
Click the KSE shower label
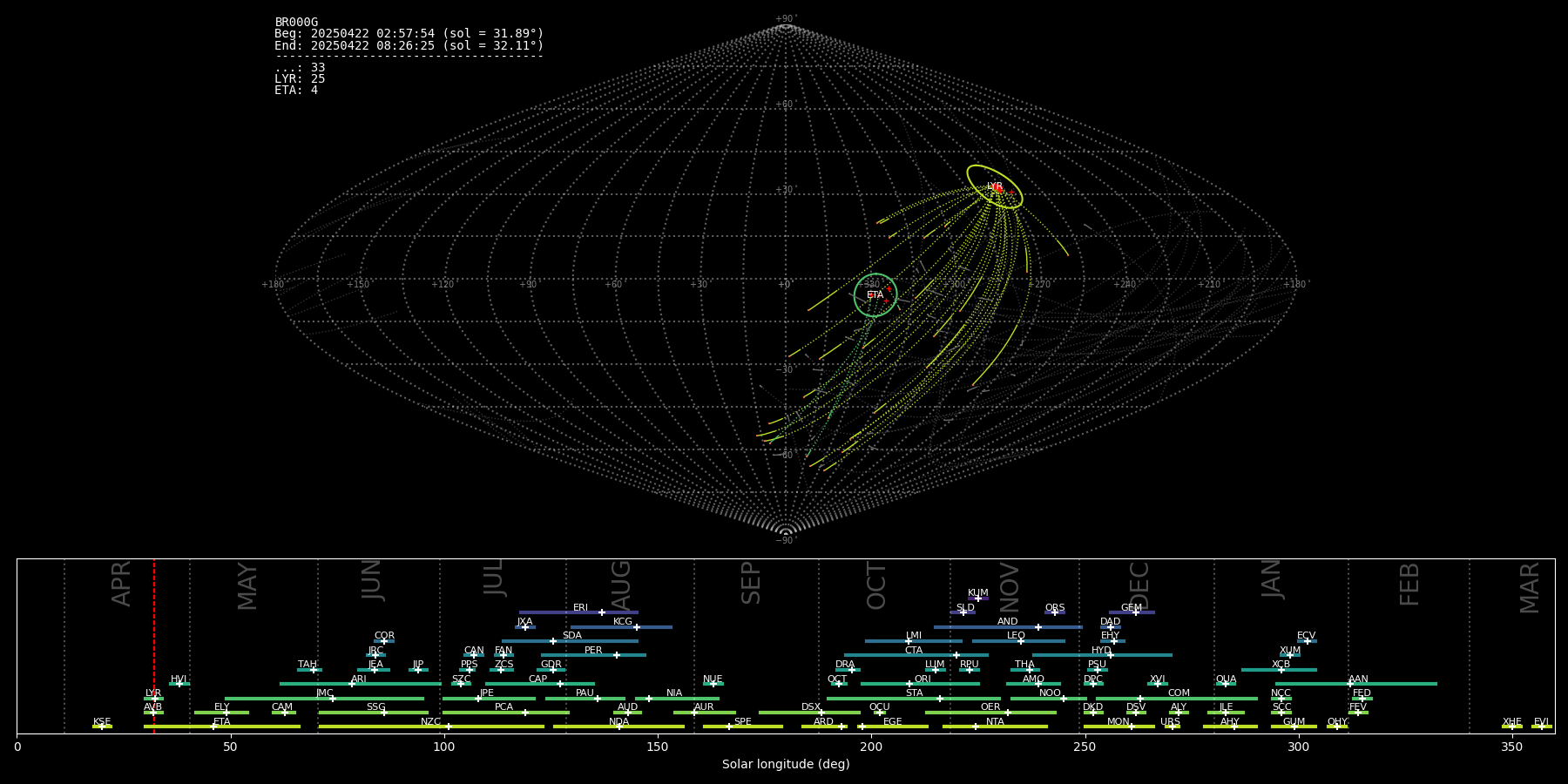[x=102, y=722]
